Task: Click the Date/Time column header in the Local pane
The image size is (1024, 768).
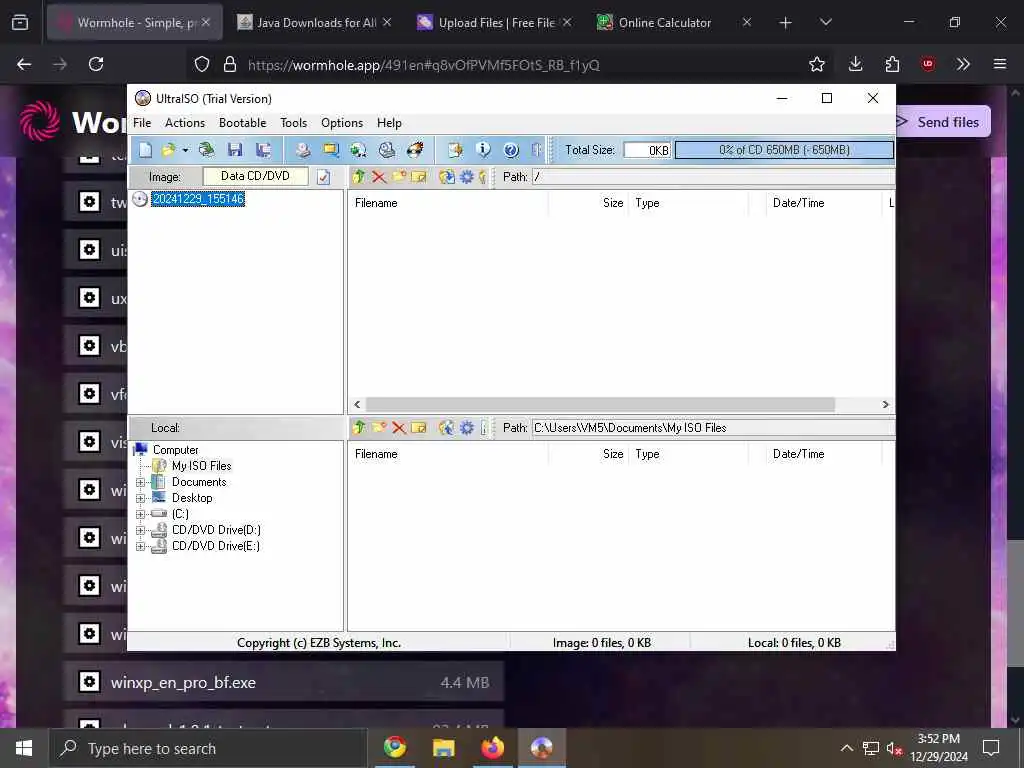Action: 824,454
